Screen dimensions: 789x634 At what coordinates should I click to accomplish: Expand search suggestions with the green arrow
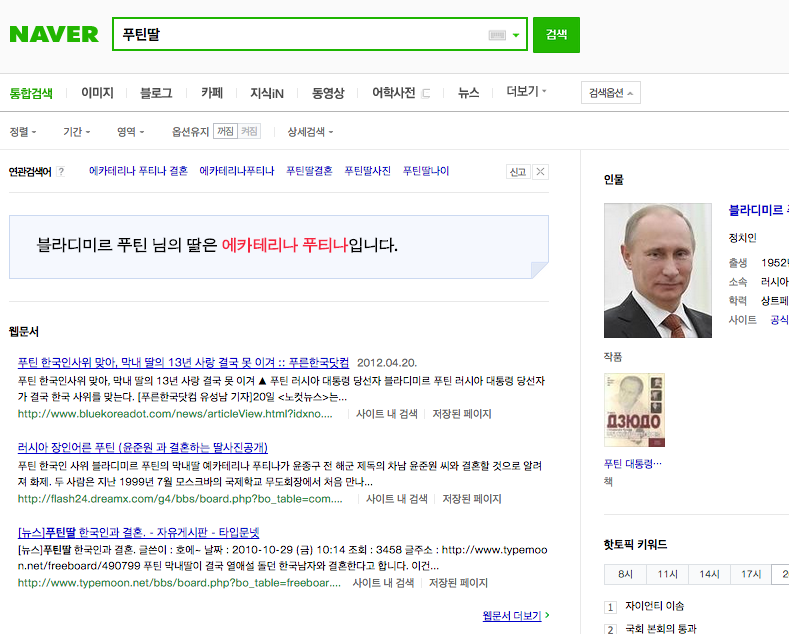coord(516,35)
